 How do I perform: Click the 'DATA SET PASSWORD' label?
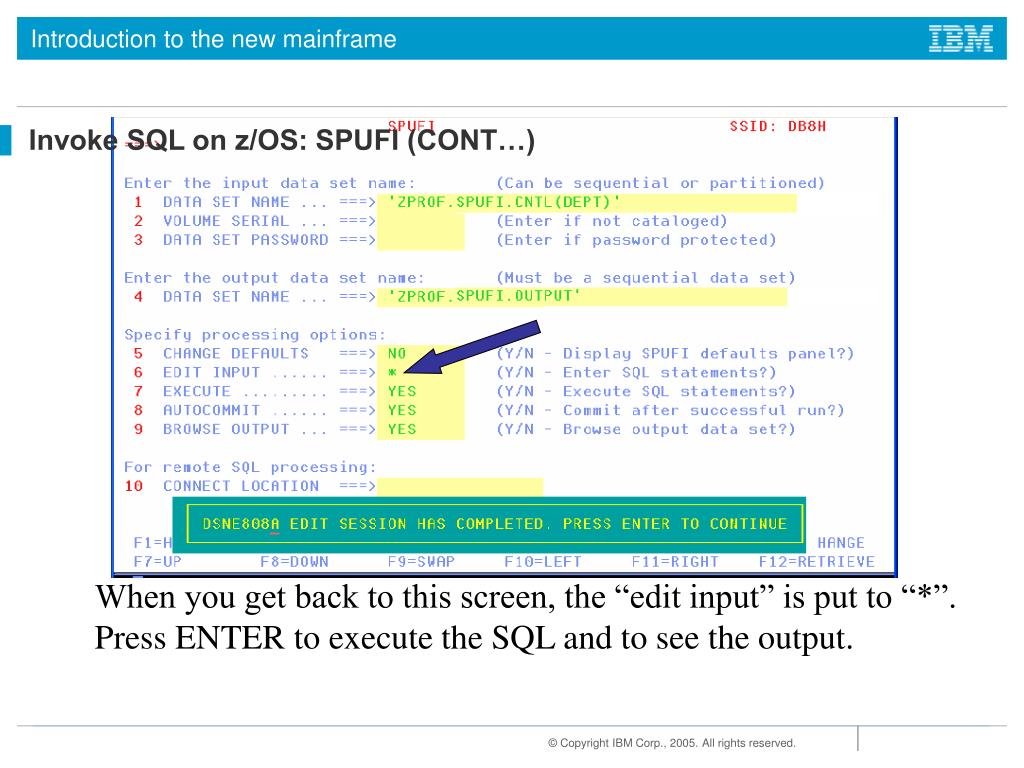(x=246, y=240)
